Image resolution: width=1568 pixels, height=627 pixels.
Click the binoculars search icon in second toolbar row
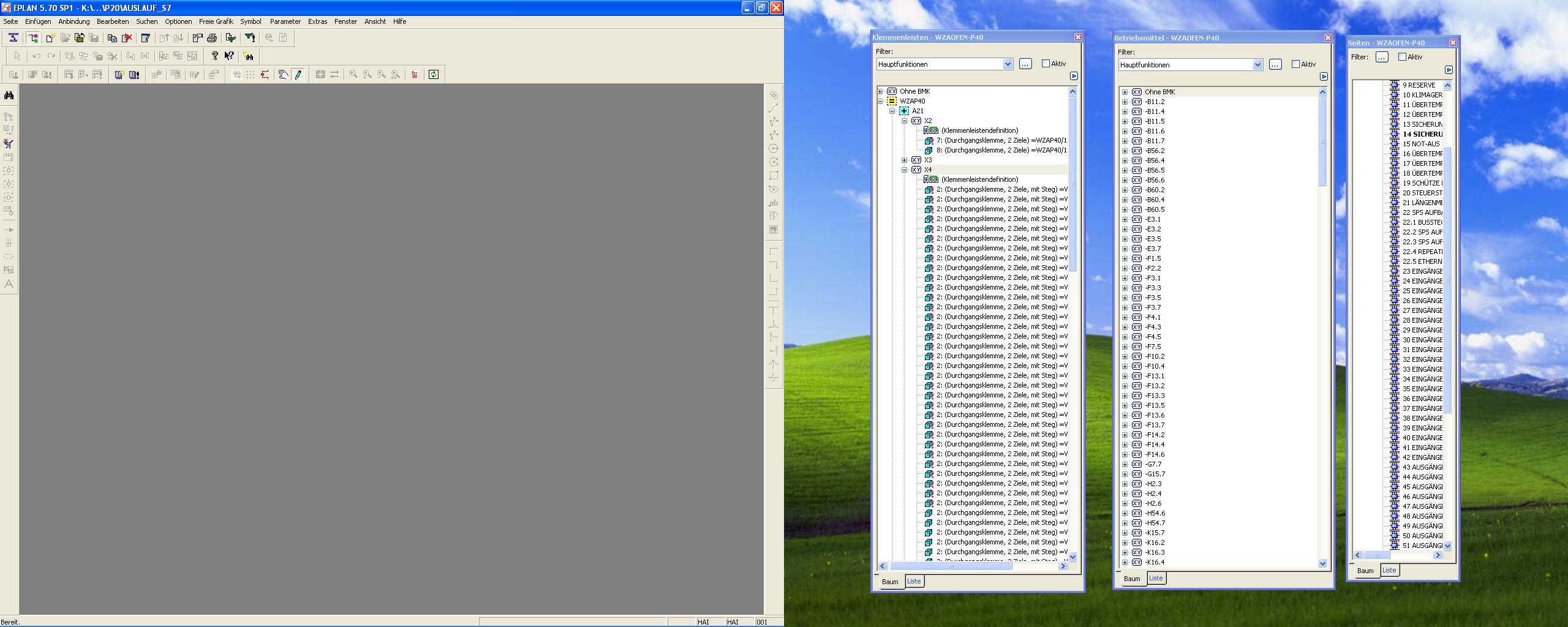click(248, 56)
